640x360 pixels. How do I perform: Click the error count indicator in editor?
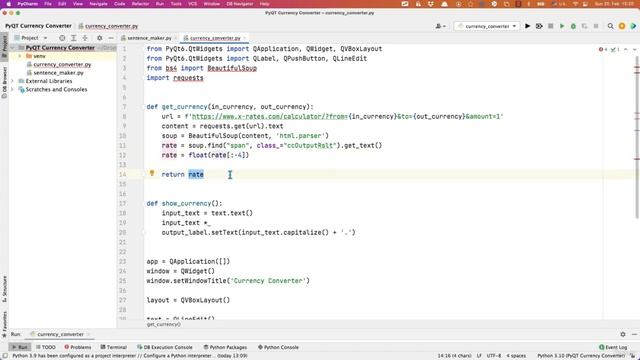click(x=603, y=49)
